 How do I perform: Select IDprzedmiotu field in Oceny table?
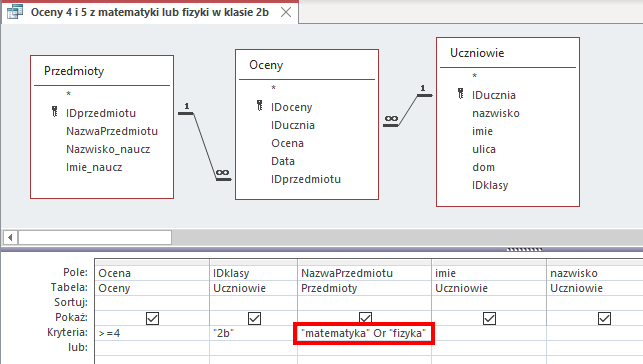tap(306, 179)
